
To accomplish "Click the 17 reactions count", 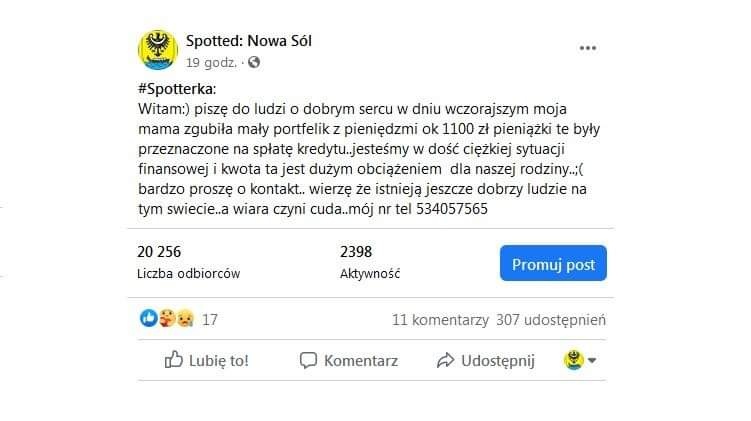I will 210,319.
